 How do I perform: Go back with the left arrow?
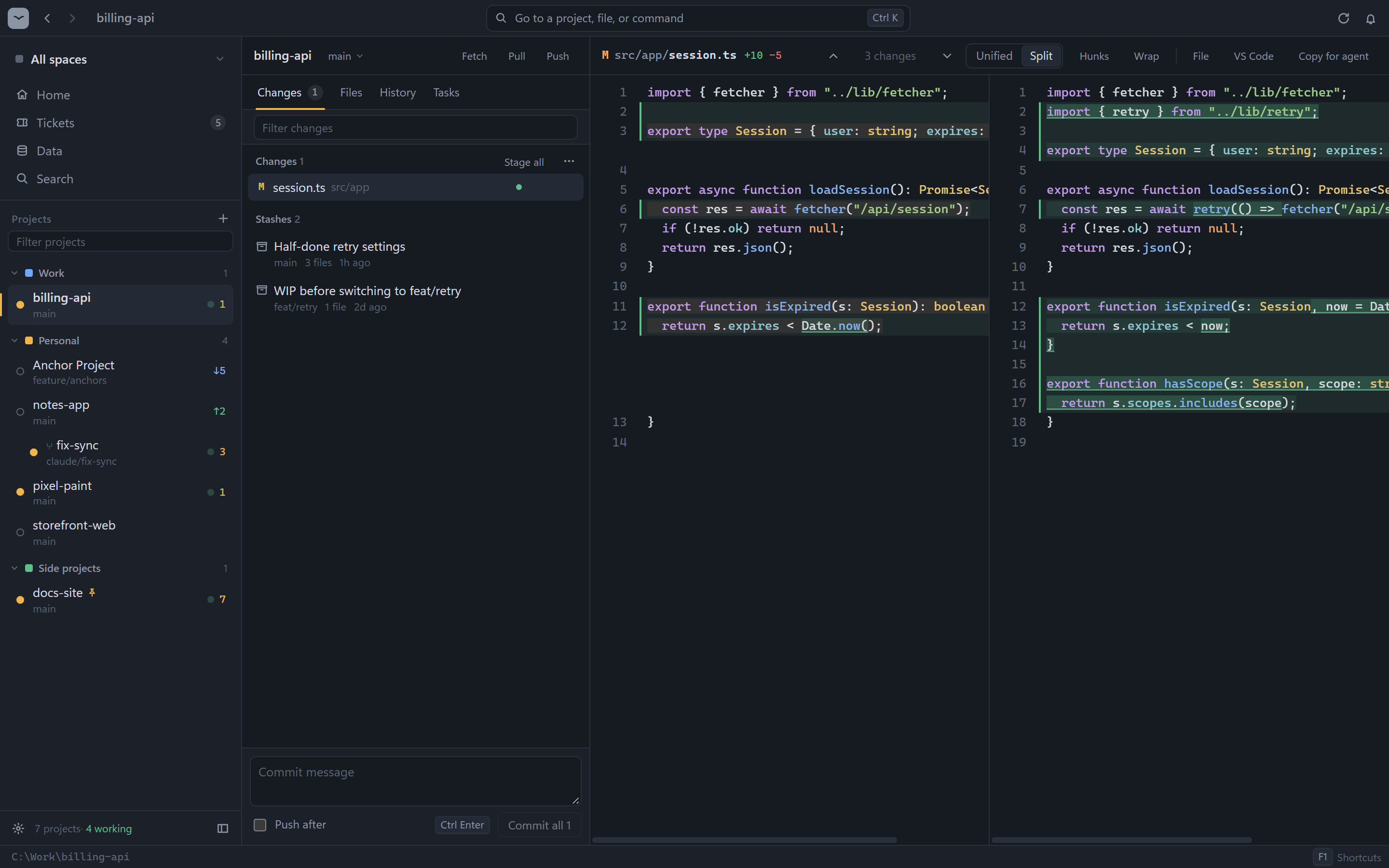tap(48, 18)
